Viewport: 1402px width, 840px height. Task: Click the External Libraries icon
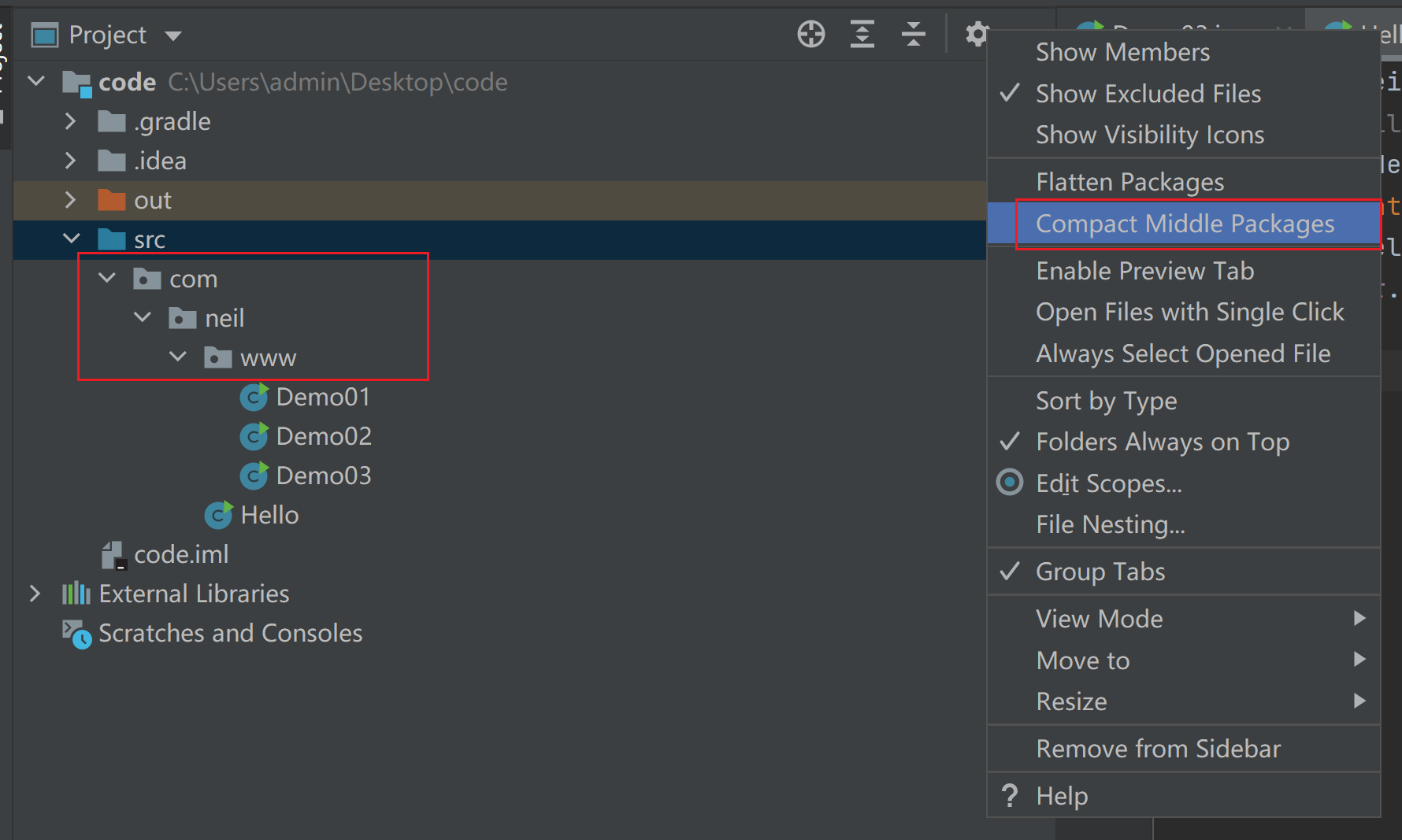(76, 594)
